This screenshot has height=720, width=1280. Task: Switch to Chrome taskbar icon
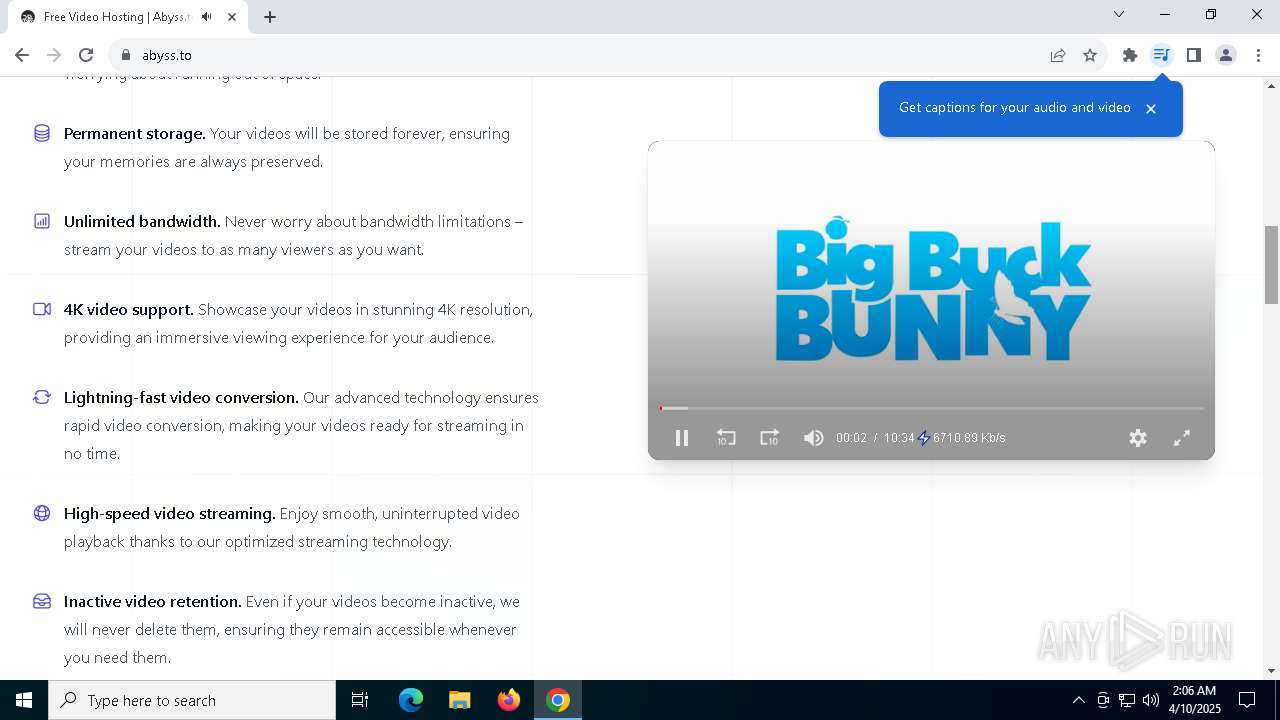coord(558,700)
